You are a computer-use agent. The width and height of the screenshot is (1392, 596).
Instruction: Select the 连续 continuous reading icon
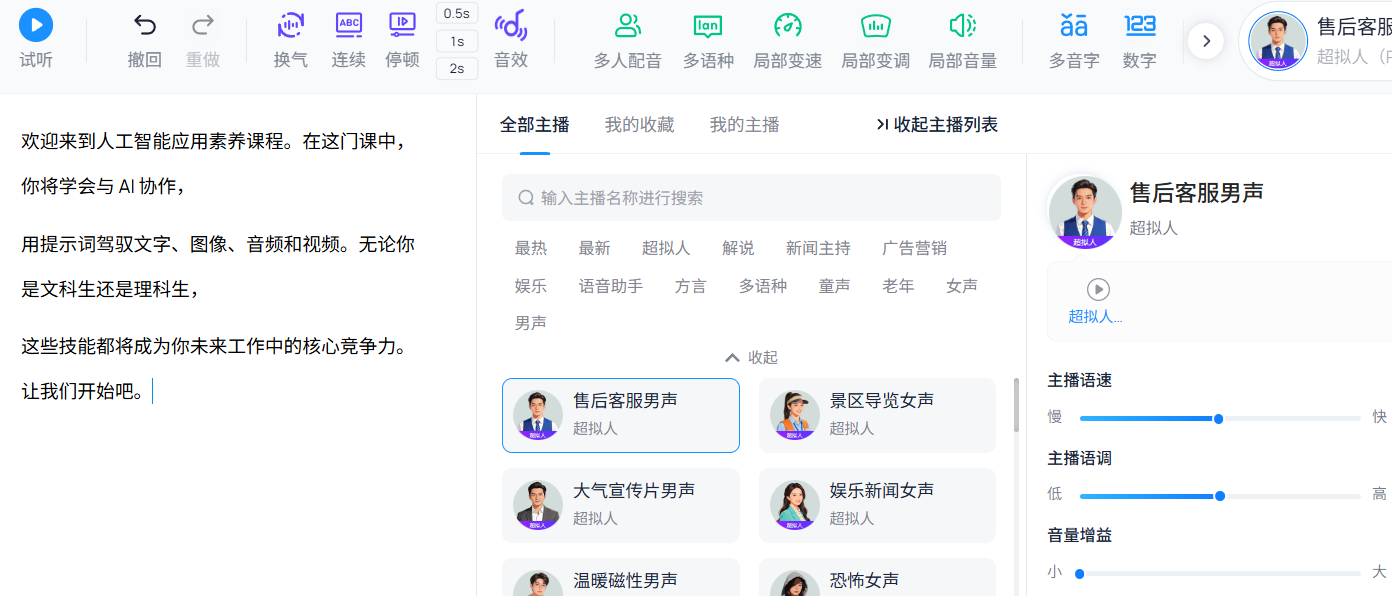pyautogui.click(x=348, y=27)
